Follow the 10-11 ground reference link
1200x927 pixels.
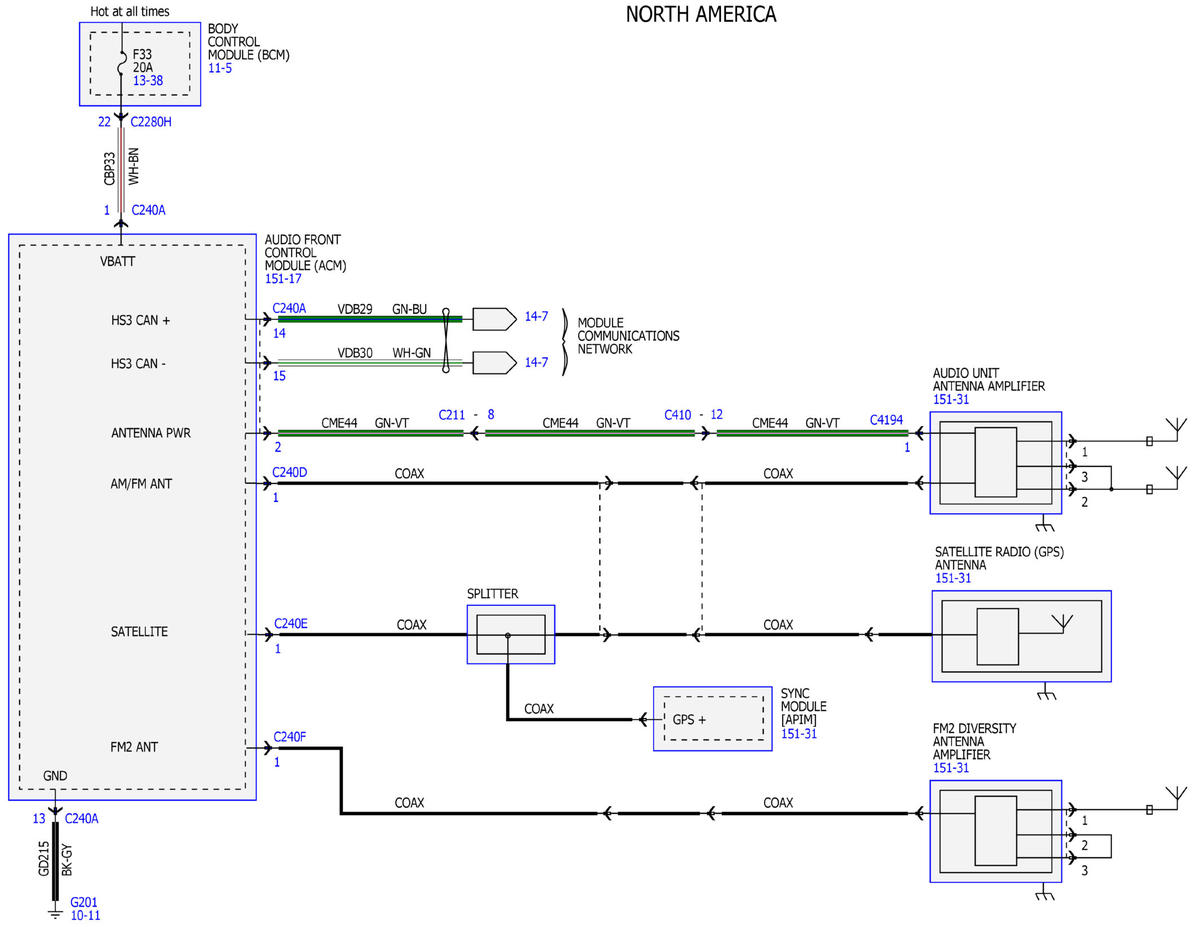[85, 915]
